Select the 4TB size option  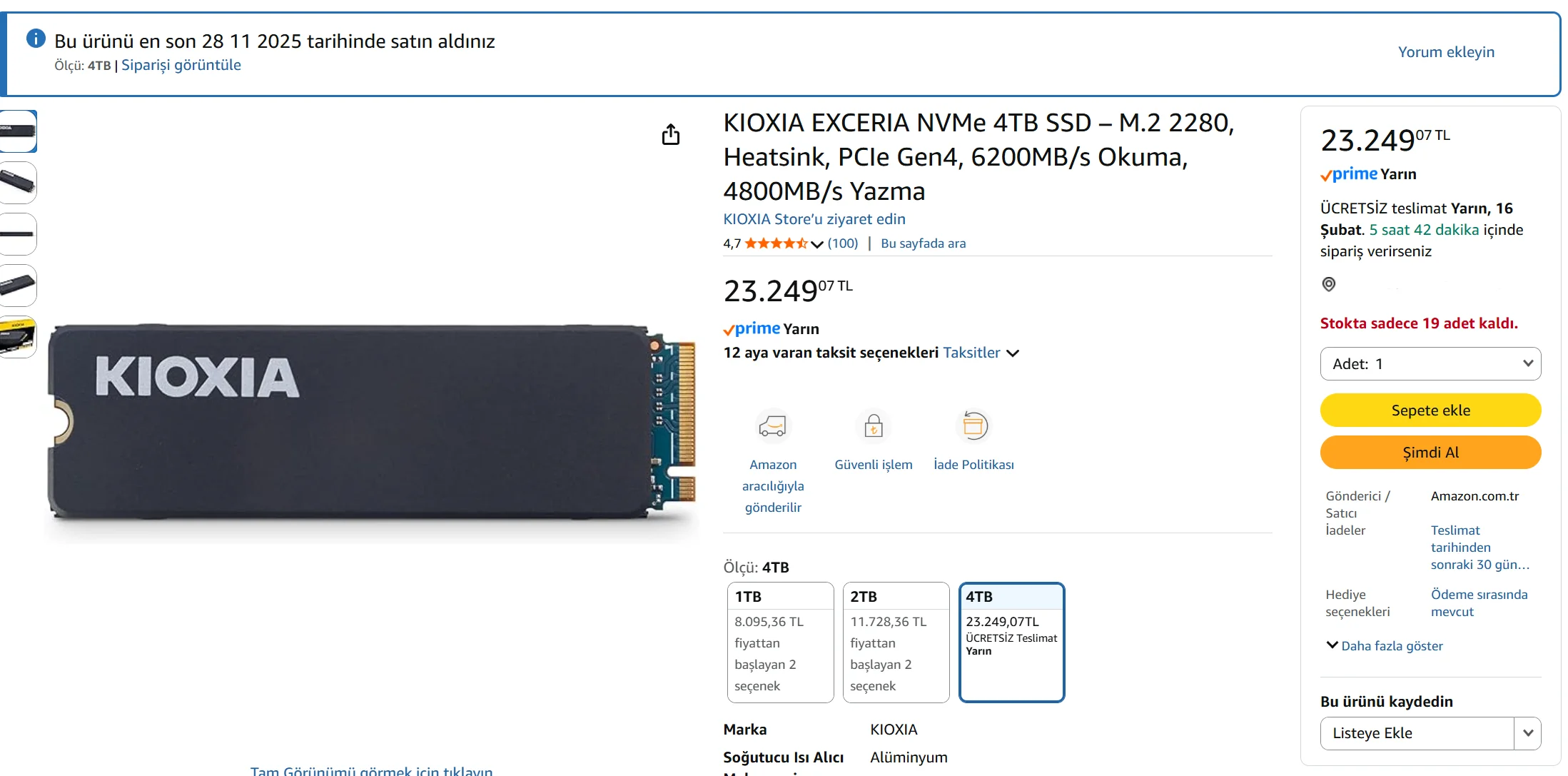(1011, 643)
